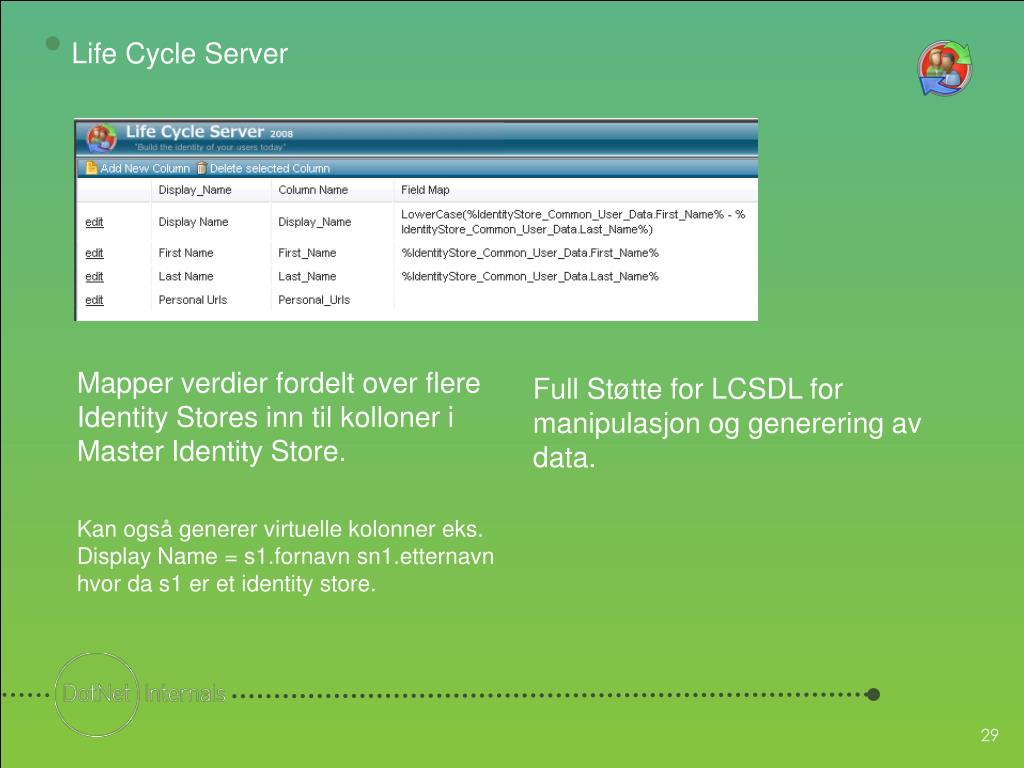Select the 'Personal_Urls' column name cell
1024x768 pixels.
[314, 300]
